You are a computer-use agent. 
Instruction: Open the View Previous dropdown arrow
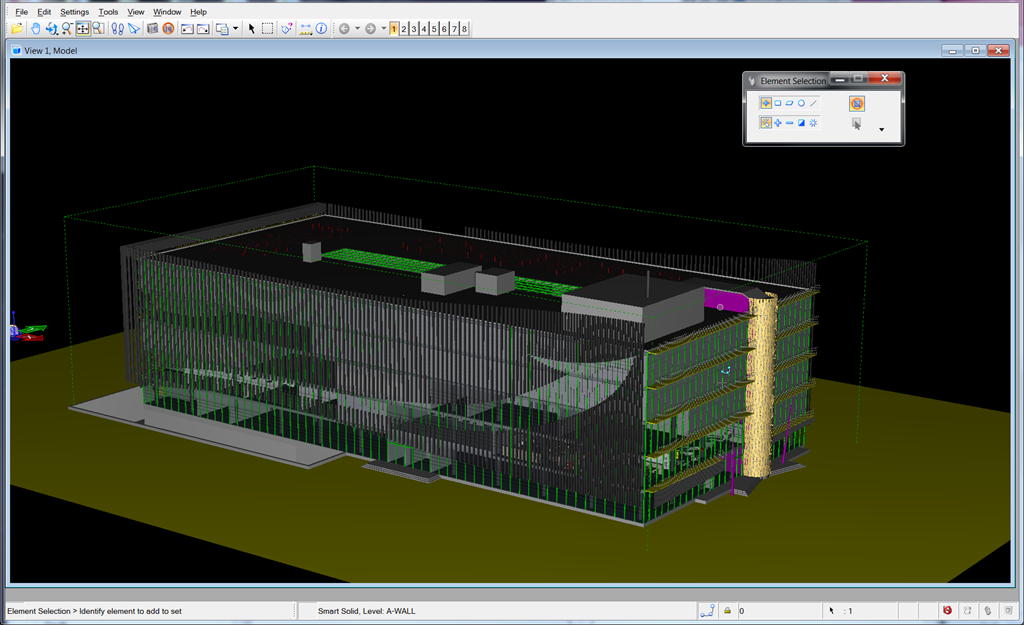point(357,29)
